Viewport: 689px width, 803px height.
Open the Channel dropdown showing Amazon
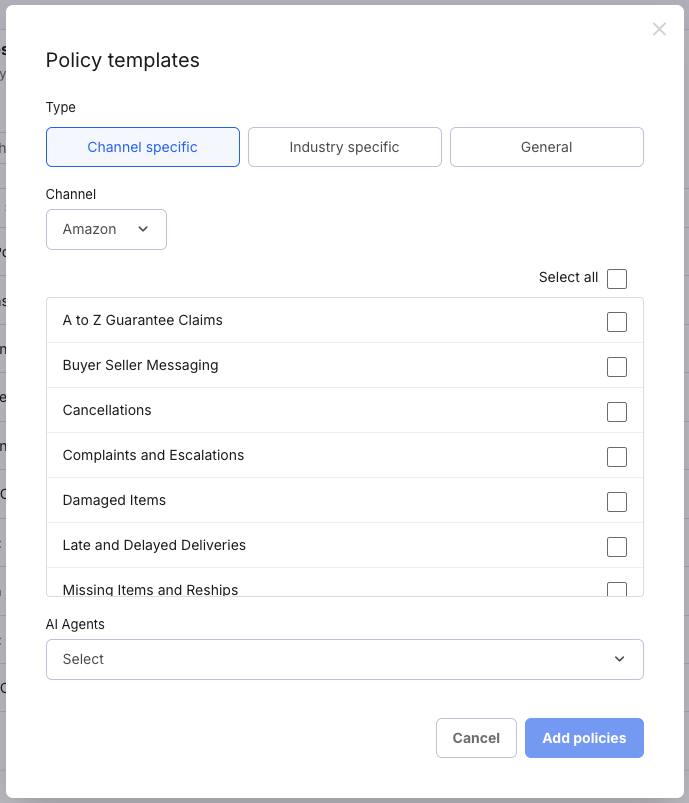[x=106, y=229]
